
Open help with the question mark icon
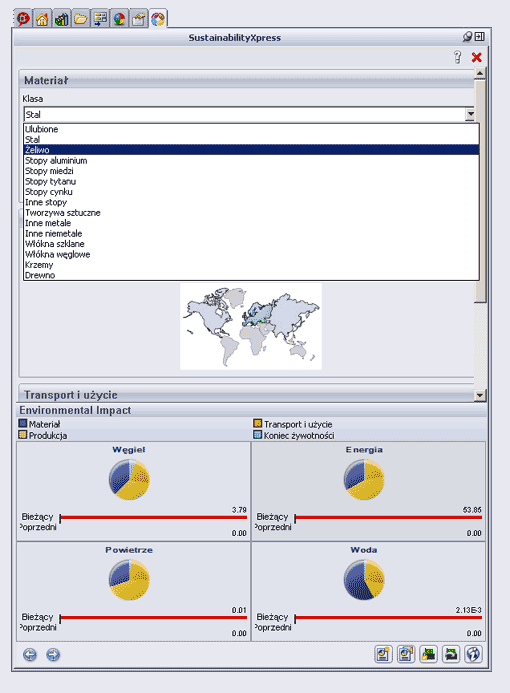[457, 57]
